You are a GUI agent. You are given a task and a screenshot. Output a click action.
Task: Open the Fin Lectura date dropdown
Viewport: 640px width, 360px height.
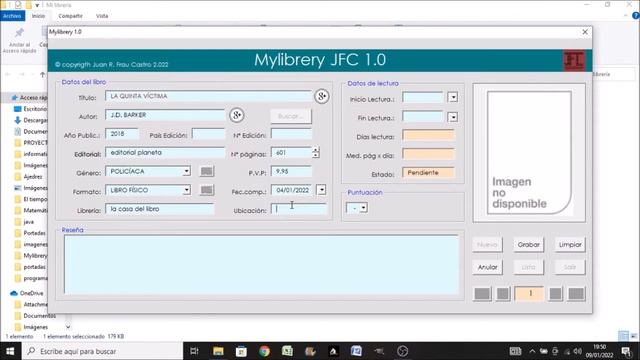(453, 118)
